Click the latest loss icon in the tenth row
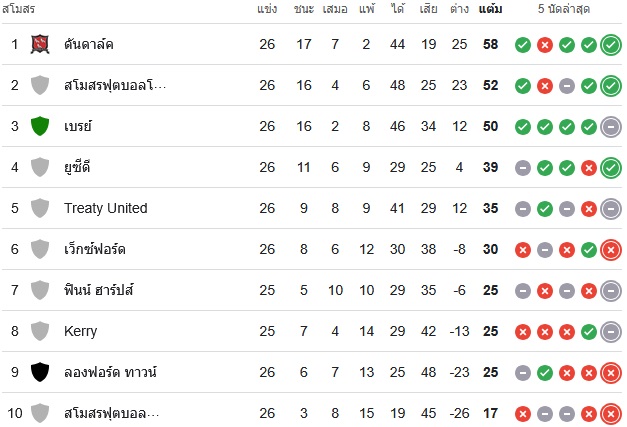 [611, 414]
